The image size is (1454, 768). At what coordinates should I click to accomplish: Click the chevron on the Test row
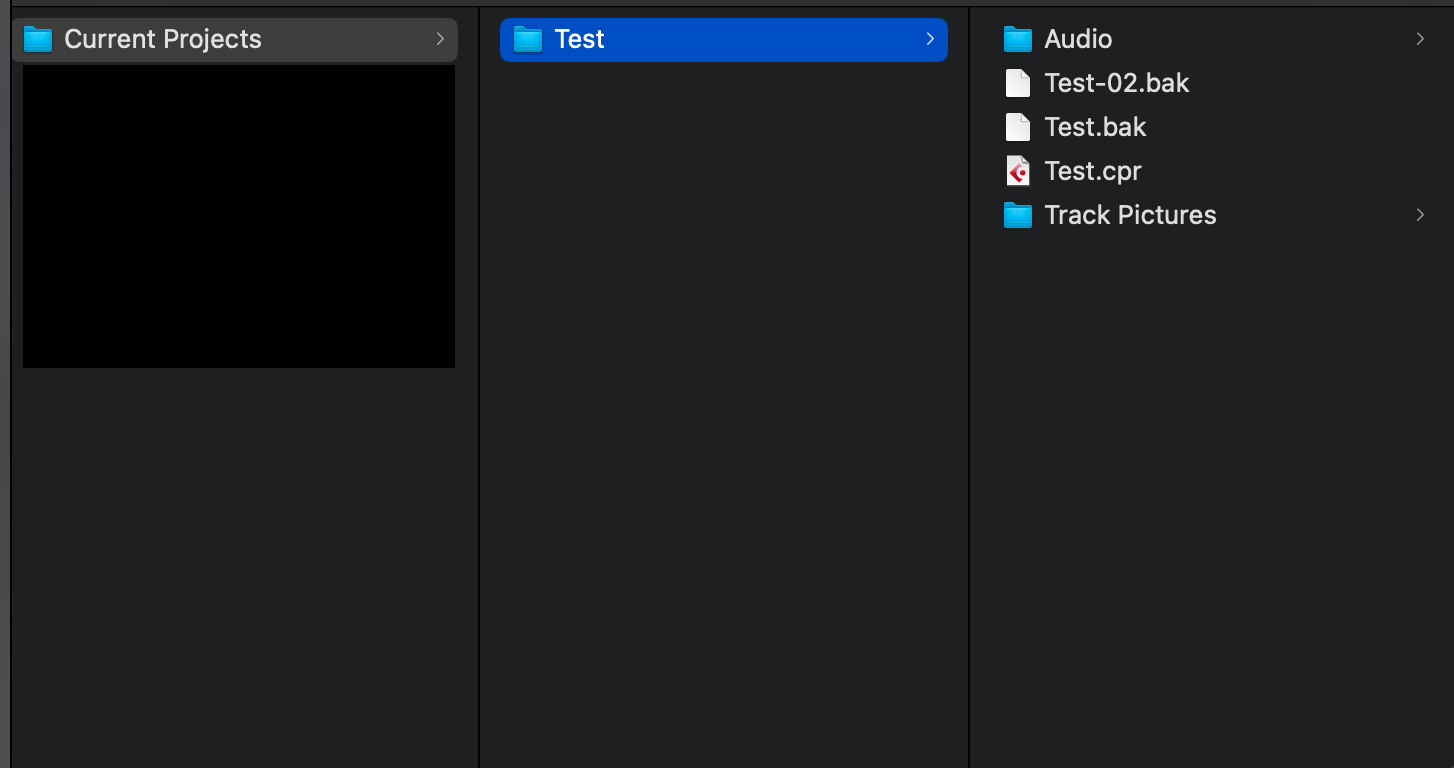(x=930, y=39)
